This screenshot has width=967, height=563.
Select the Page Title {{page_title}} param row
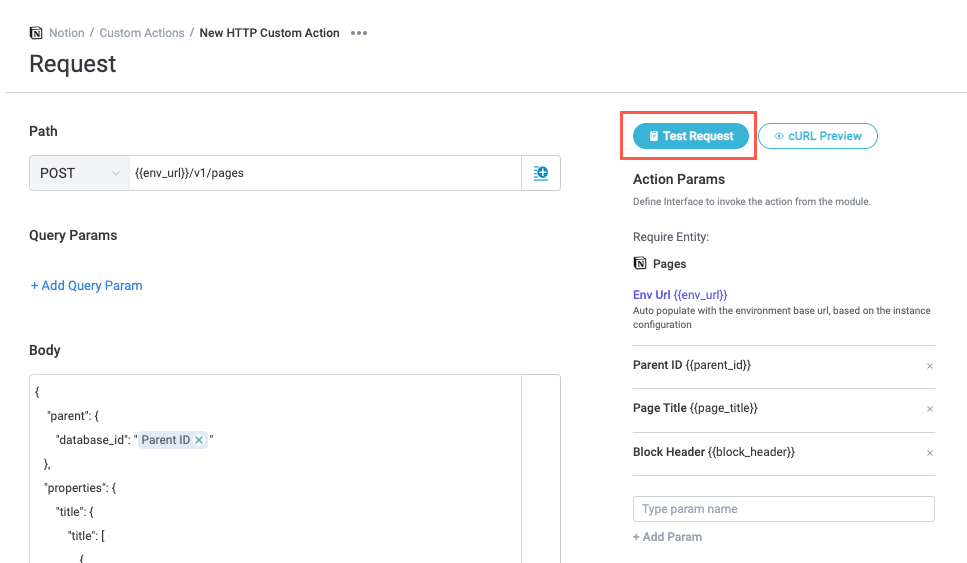click(x=784, y=409)
